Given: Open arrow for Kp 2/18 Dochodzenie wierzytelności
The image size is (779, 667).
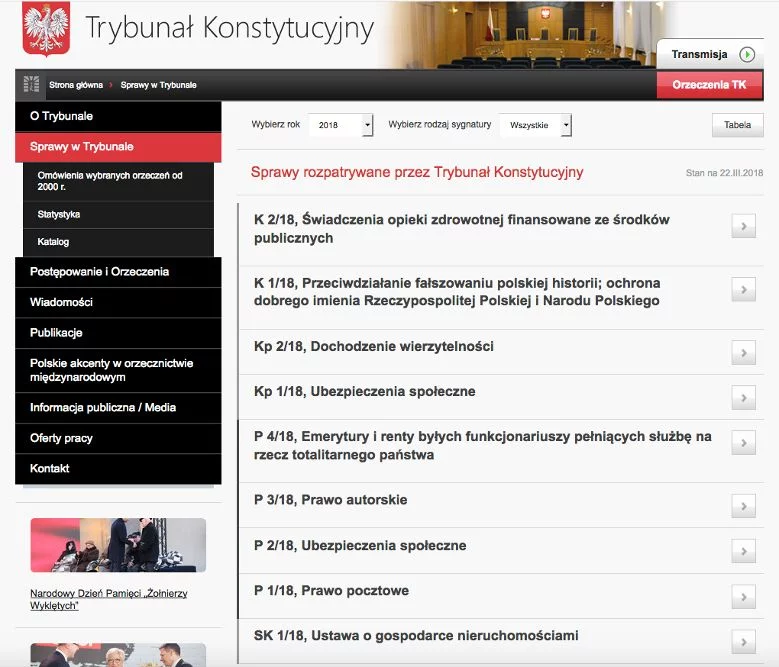Looking at the screenshot, I should pyautogui.click(x=743, y=353).
